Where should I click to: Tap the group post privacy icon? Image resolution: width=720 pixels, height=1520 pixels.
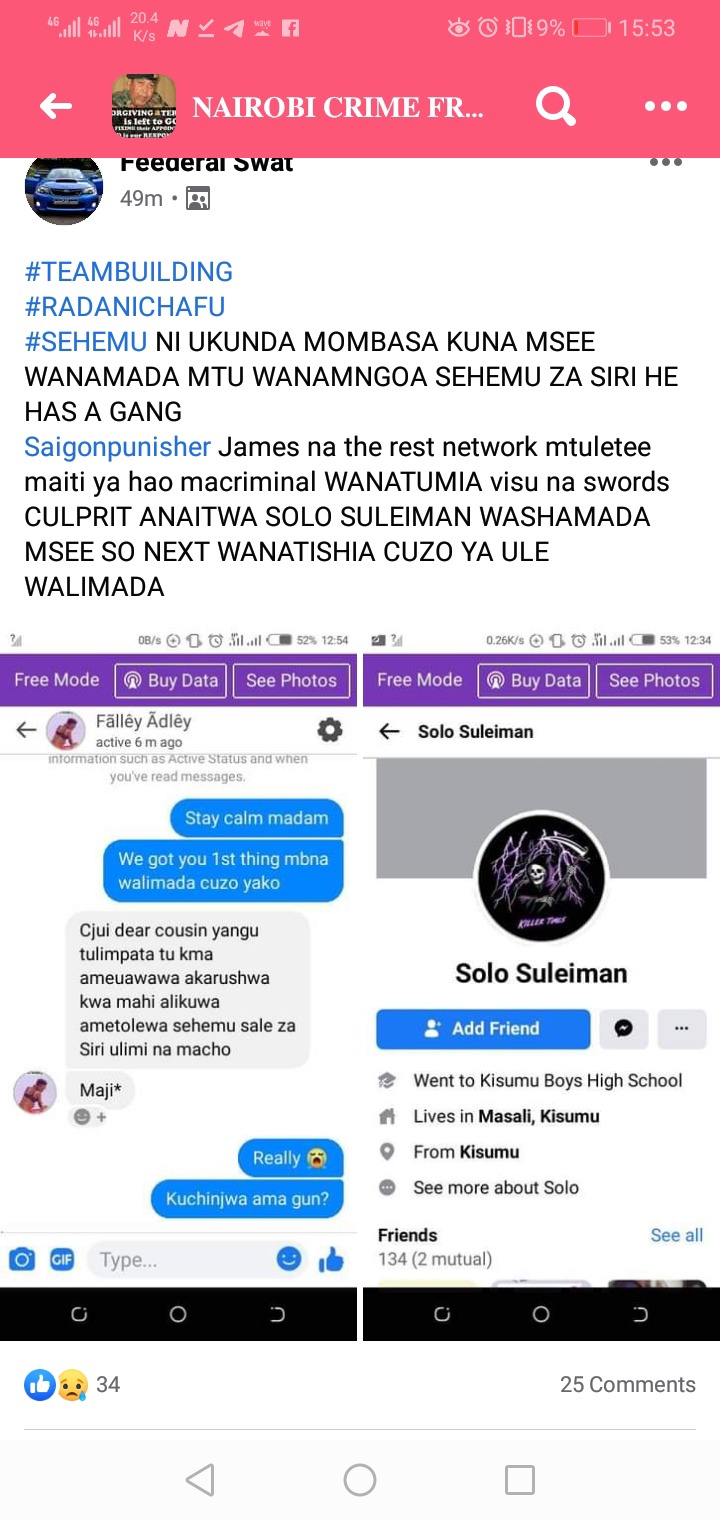point(198,199)
